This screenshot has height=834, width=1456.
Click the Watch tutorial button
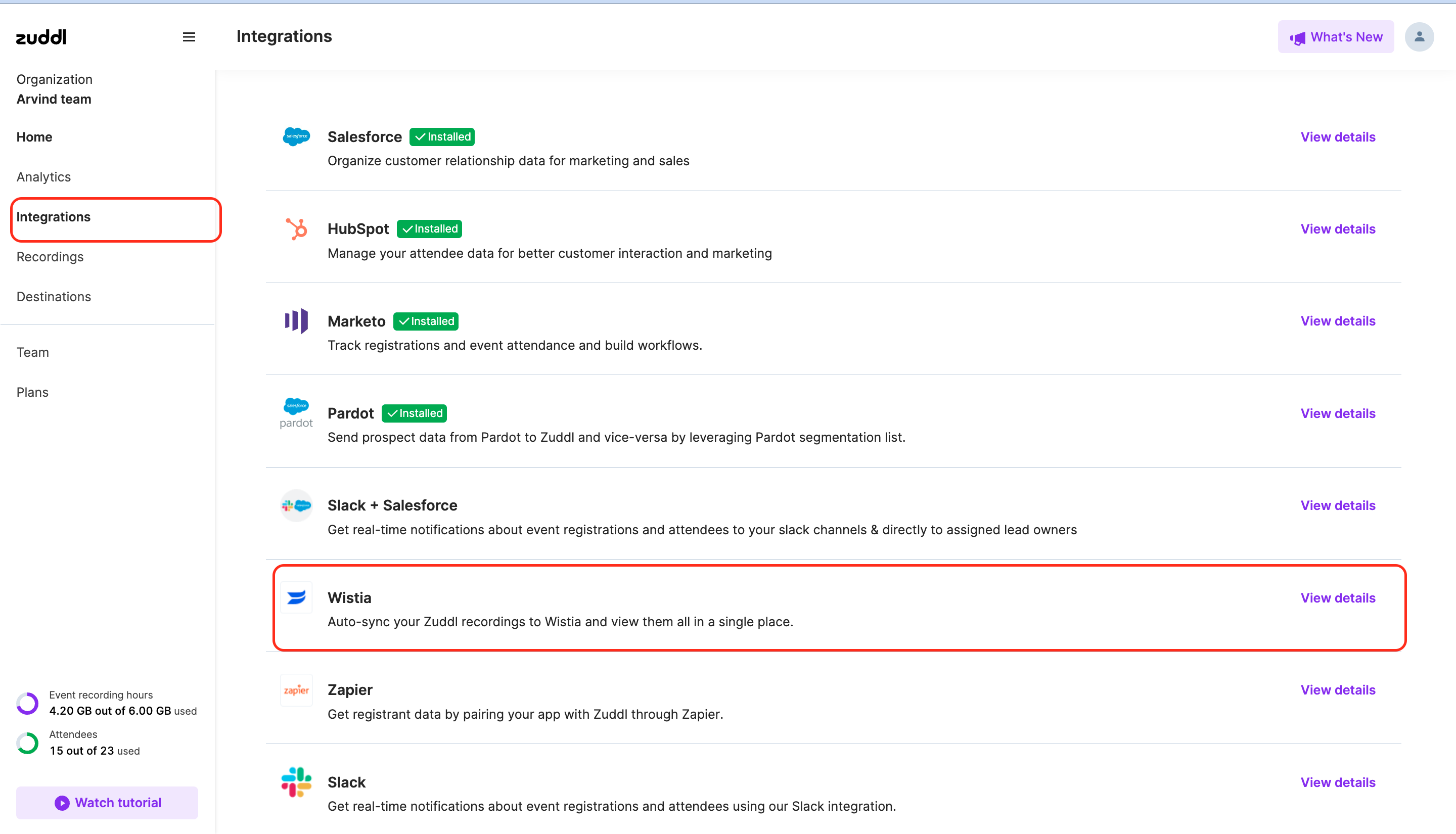107,802
